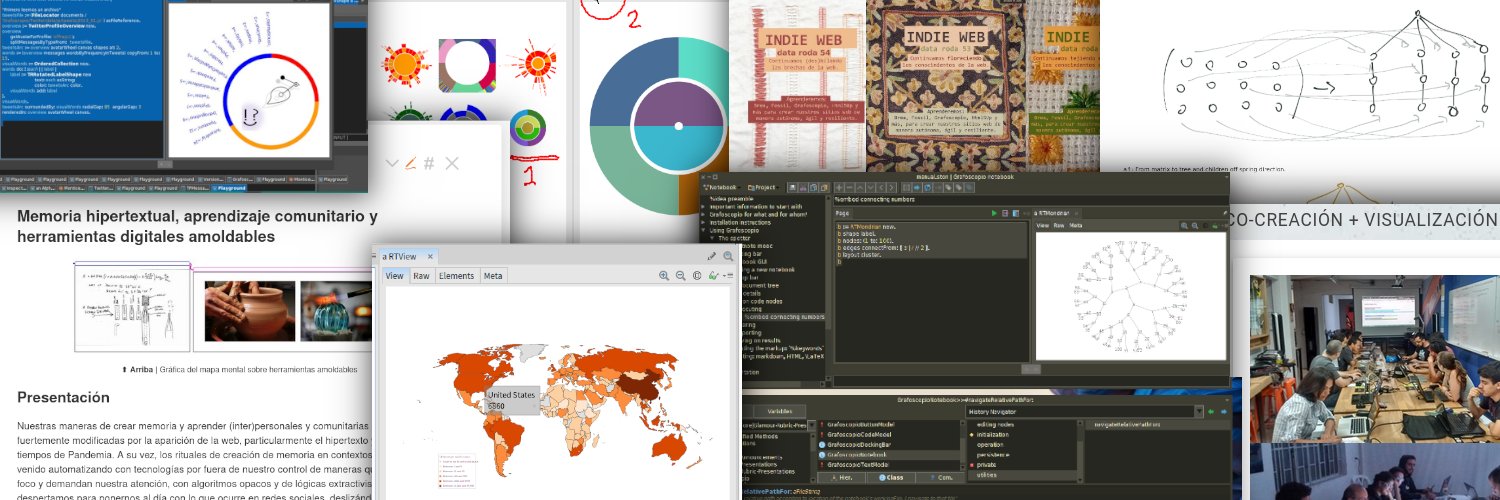The height and width of the screenshot is (500, 1500).
Task: Zoom in using RTView map toolbar
Action: click(664, 275)
